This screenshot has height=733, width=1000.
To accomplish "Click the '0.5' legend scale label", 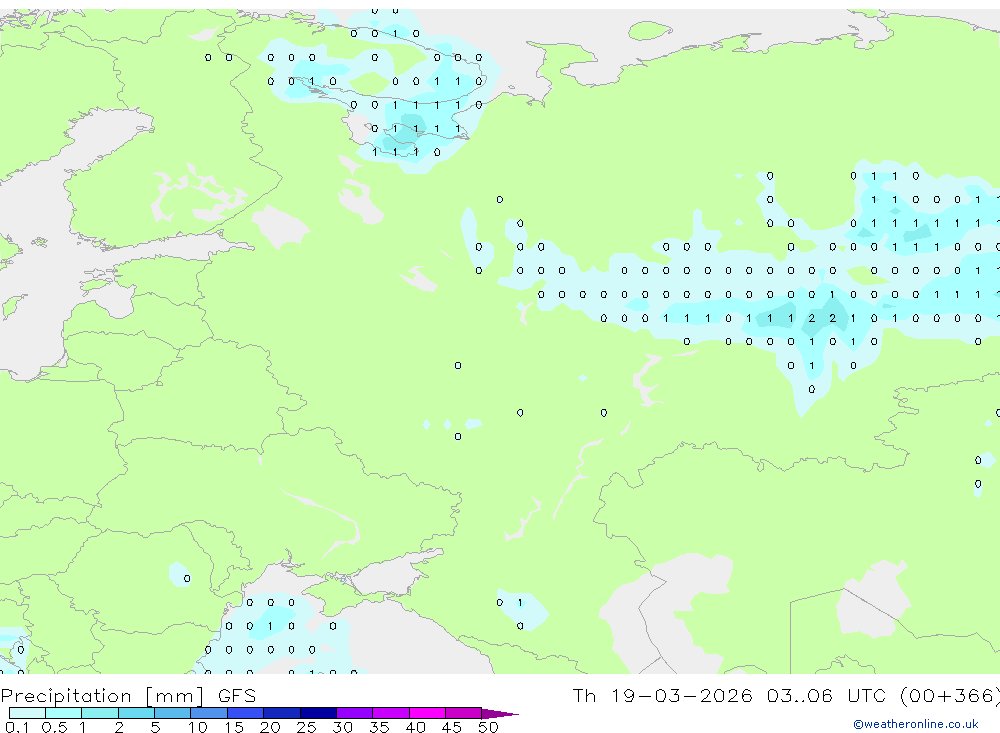I will coord(54,727).
